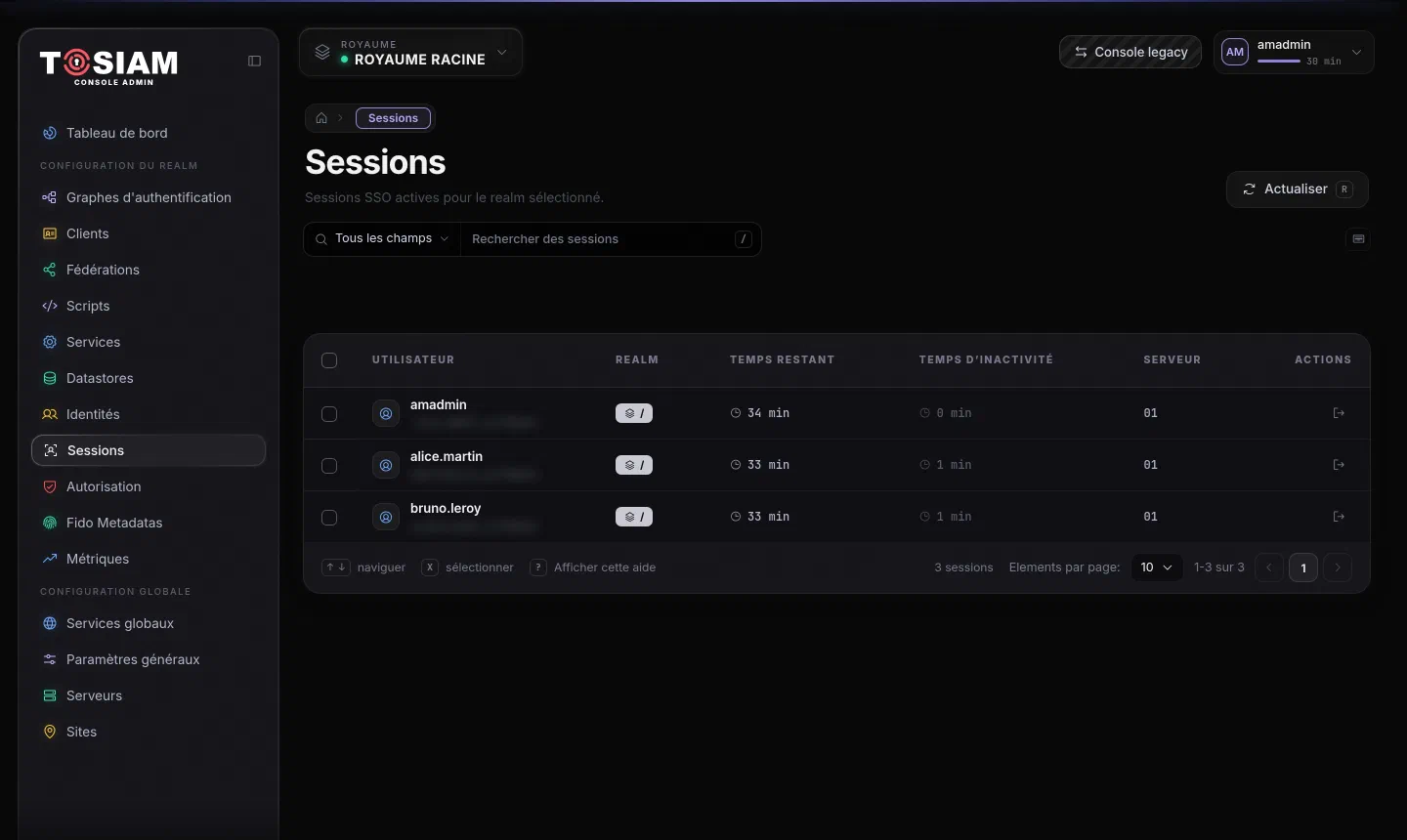Go to previous page of sessions

coord(1269,567)
